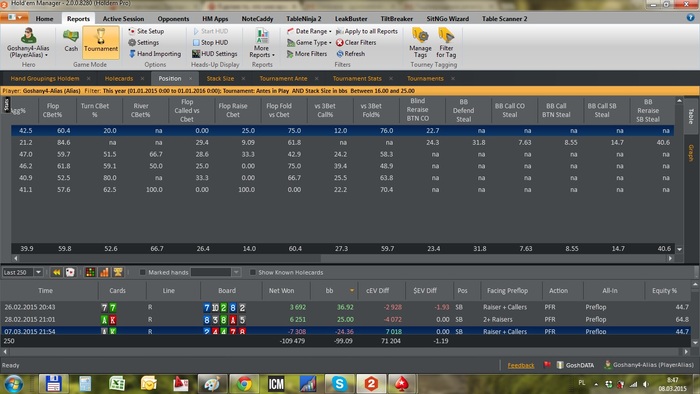
Task: Apply filters to all reports
Action: click(367, 31)
